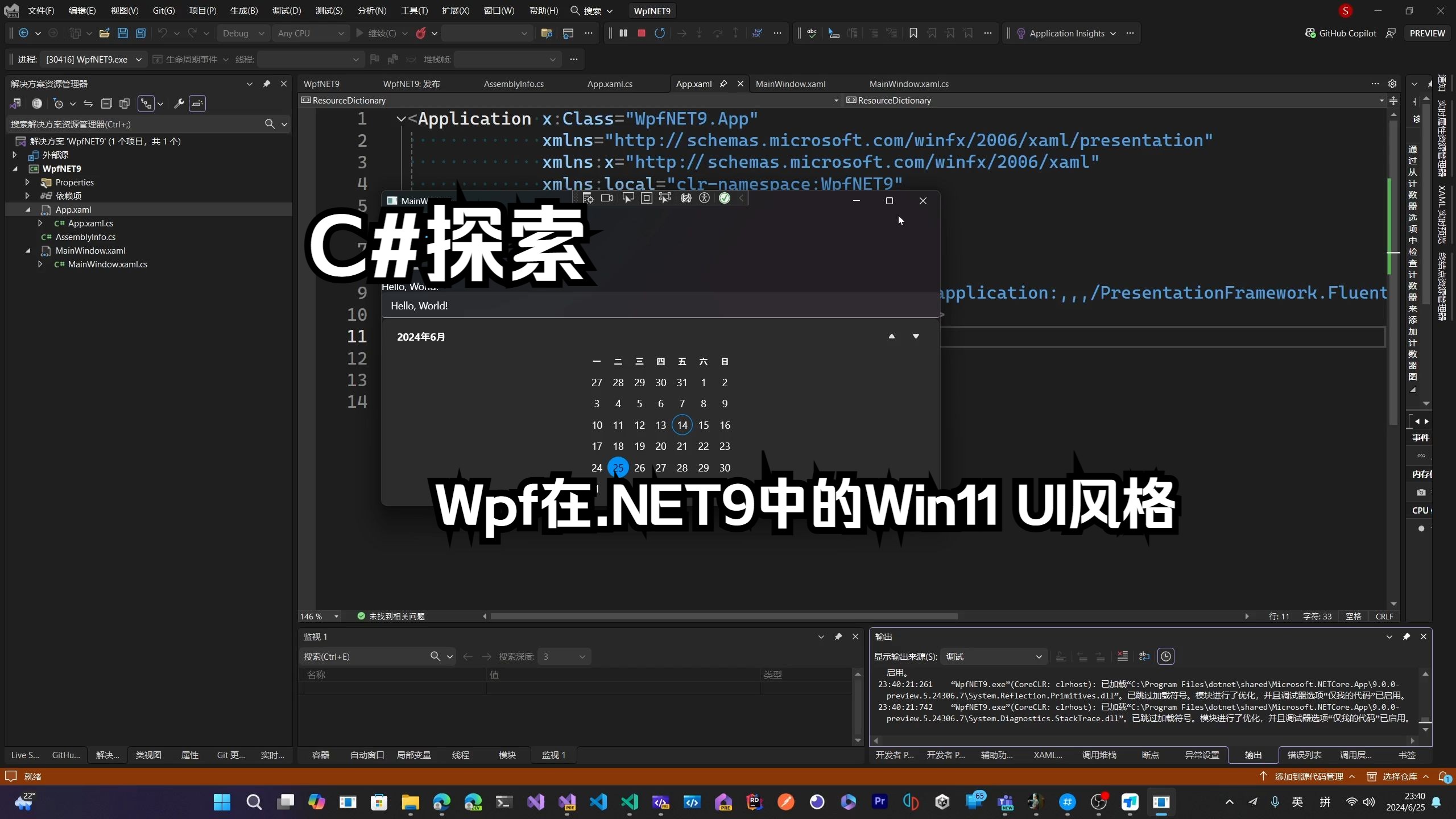Switch to the App.xaml.cs editor tab
1456x819 pixels.
[610, 84]
